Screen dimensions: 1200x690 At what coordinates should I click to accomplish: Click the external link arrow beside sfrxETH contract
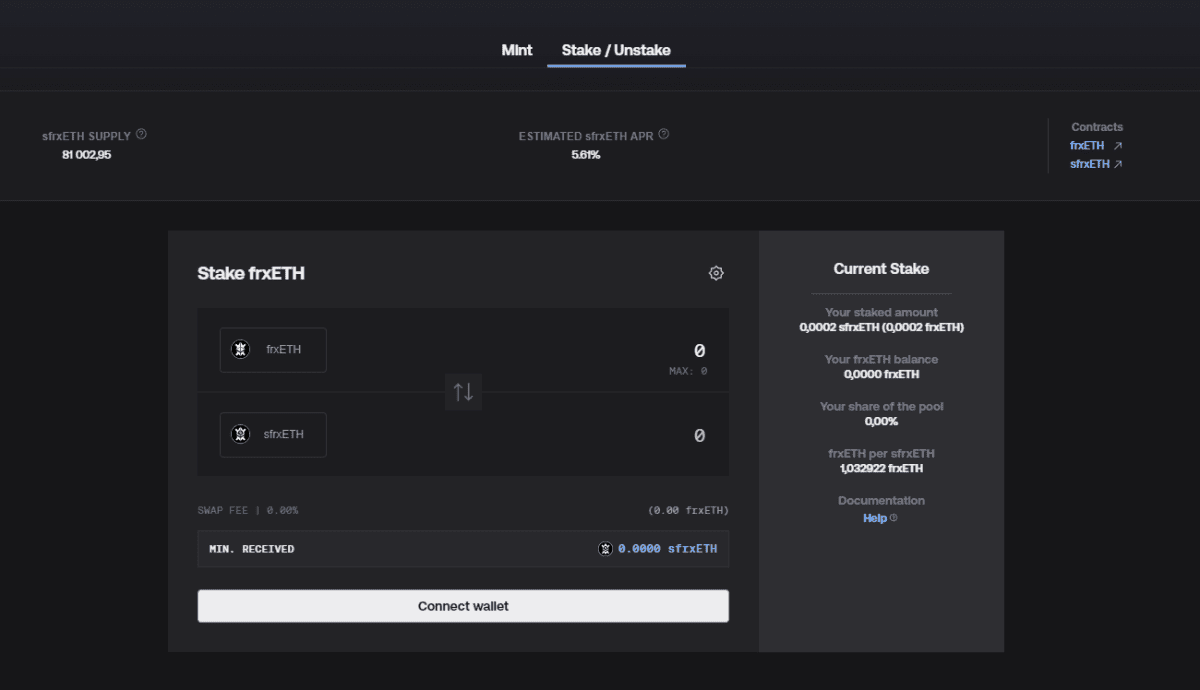click(1118, 164)
